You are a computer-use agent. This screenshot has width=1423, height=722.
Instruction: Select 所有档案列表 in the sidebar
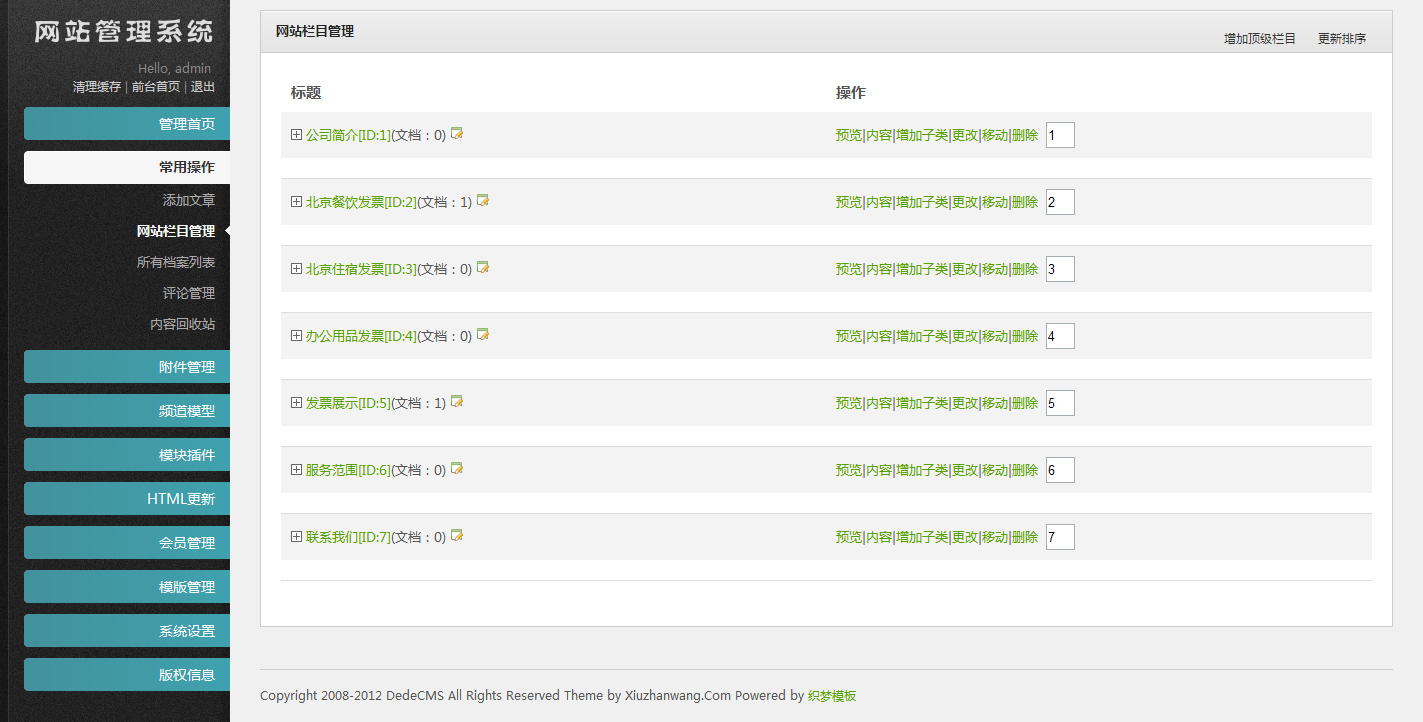pyautogui.click(x=176, y=262)
